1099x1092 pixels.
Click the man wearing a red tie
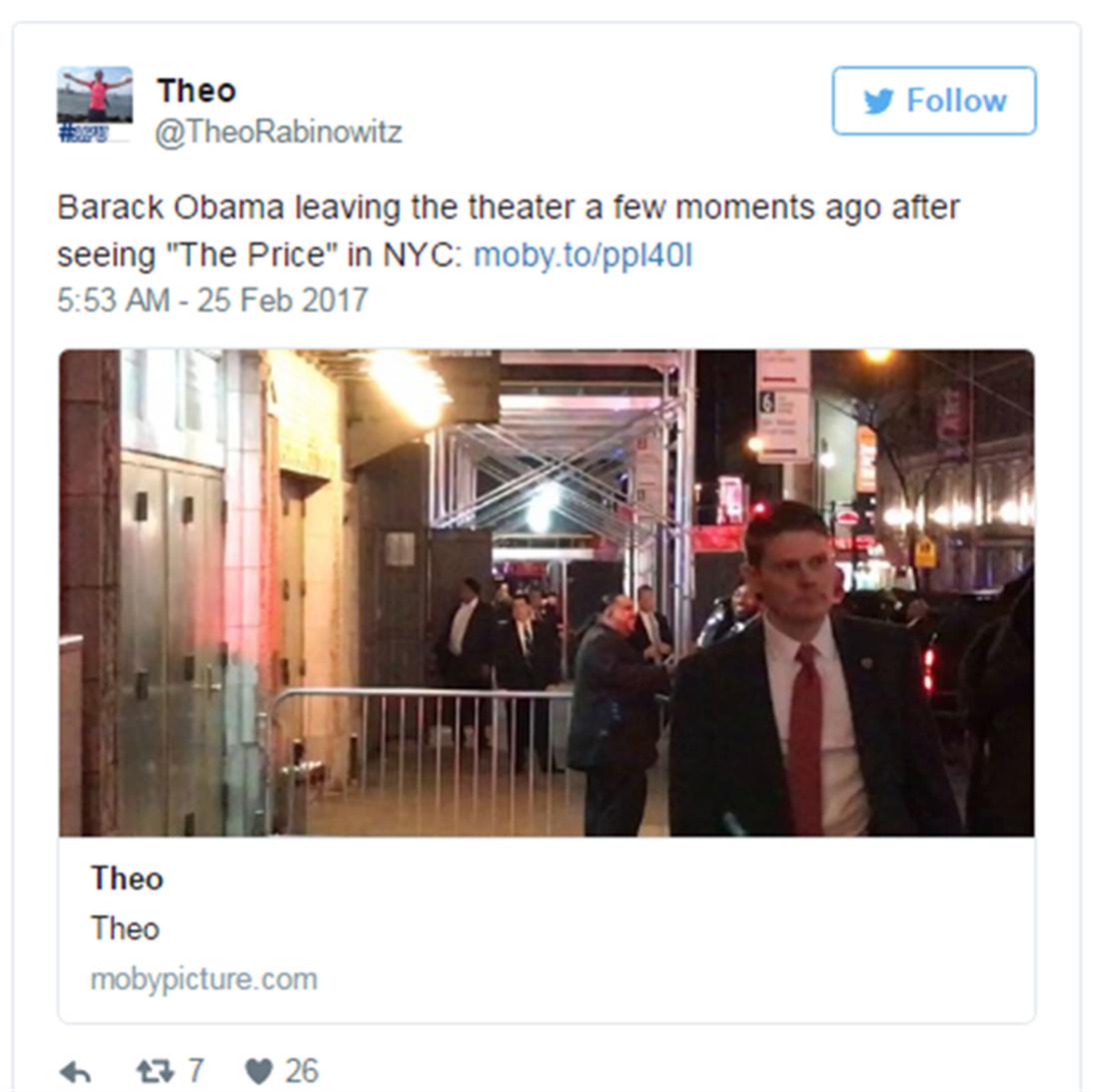pyautogui.click(x=806, y=672)
